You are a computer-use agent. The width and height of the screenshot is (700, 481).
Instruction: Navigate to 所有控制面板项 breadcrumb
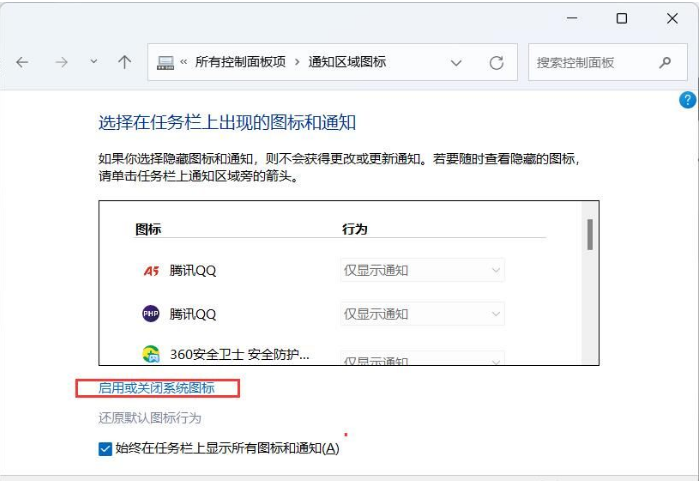(238, 62)
